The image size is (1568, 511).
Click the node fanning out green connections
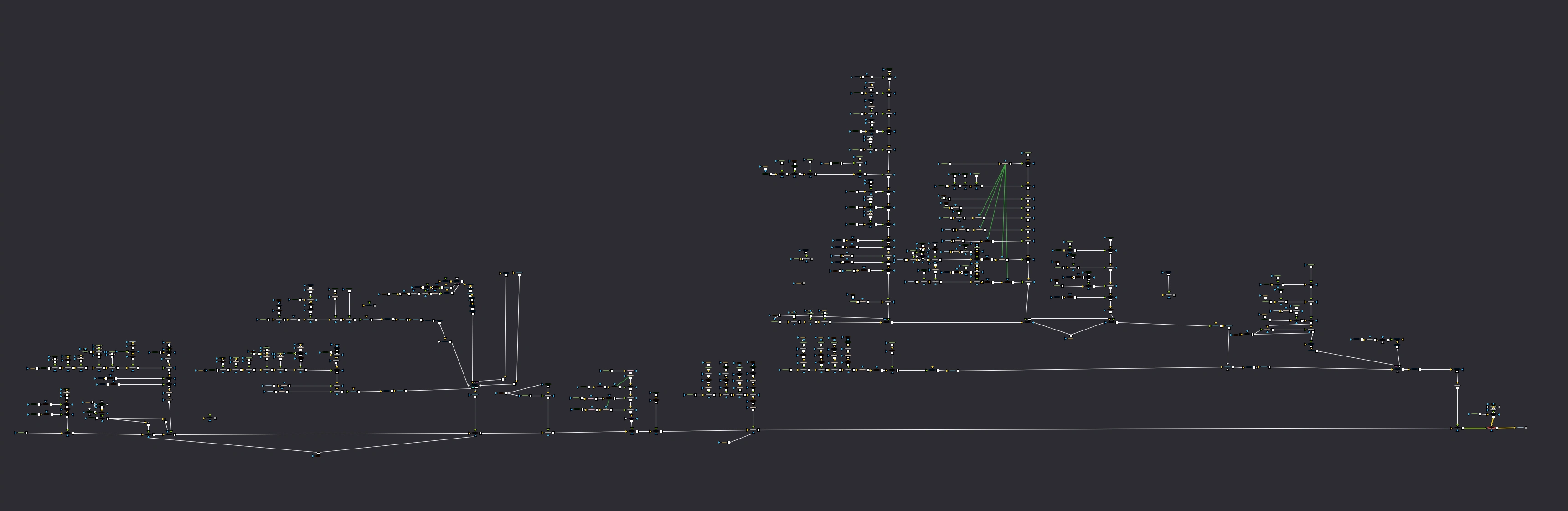point(1005,163)
